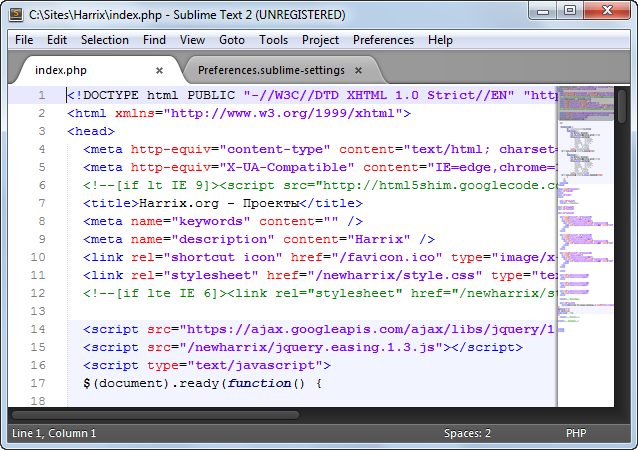The image size is (638, 450).
Task: Click line number 17 in the gutter
Action: point(38,383)
